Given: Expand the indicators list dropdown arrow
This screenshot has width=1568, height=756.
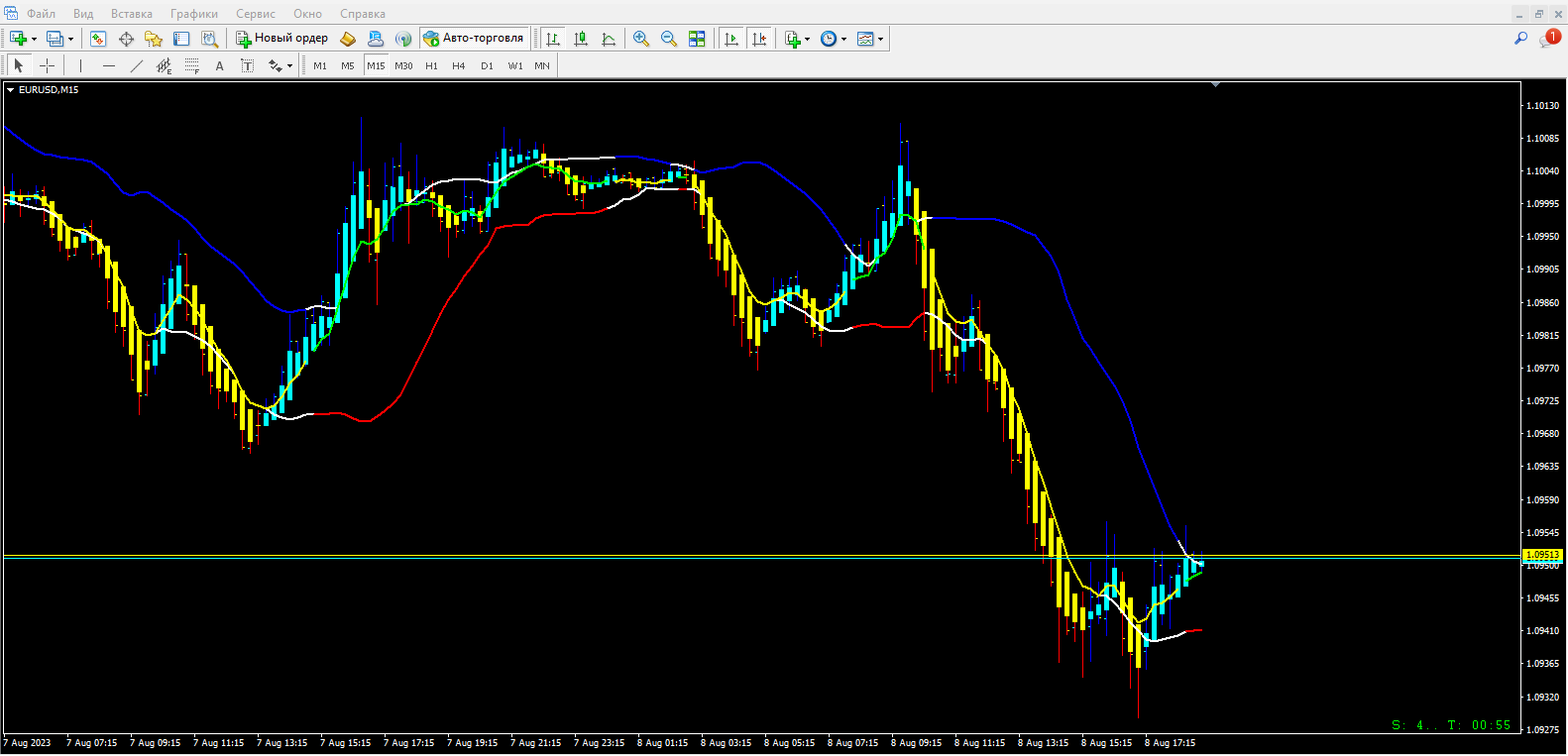Looking at the screenshot, I should pyautogui.click(x=807, y=40).
